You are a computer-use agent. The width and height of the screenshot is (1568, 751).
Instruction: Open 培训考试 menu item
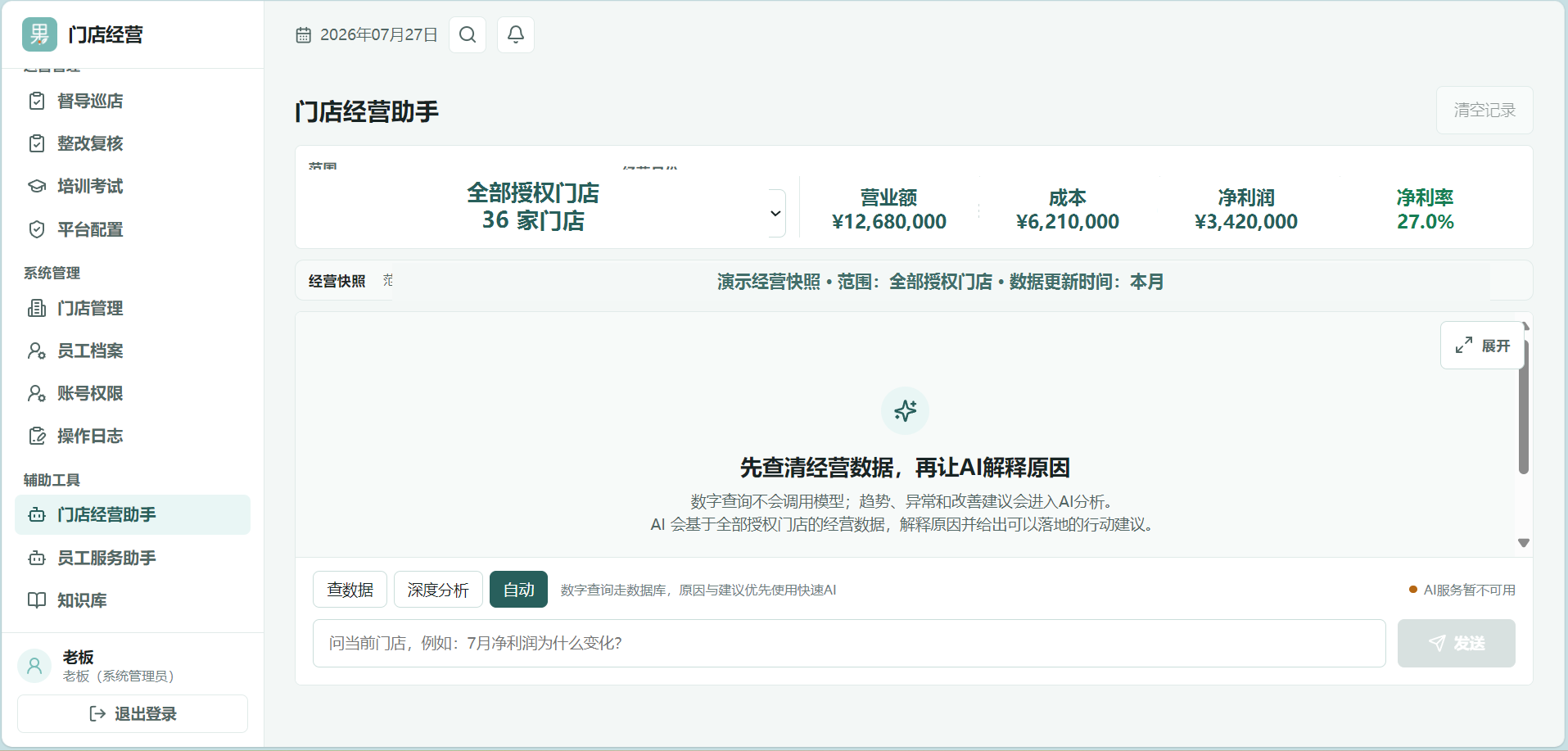click(133, 186)
